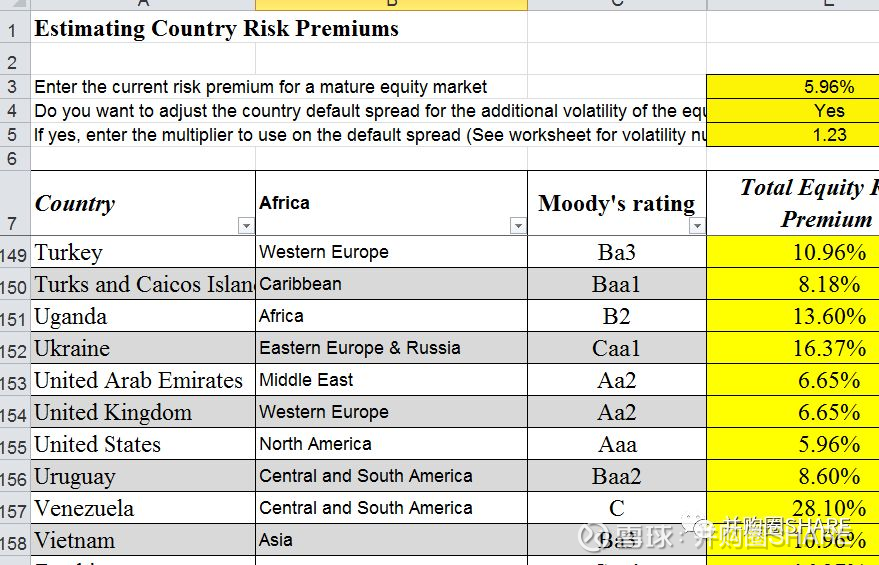Open the Country column filter dropdown
The width and height of the screenshot is (879, 565).
(246, 227)
